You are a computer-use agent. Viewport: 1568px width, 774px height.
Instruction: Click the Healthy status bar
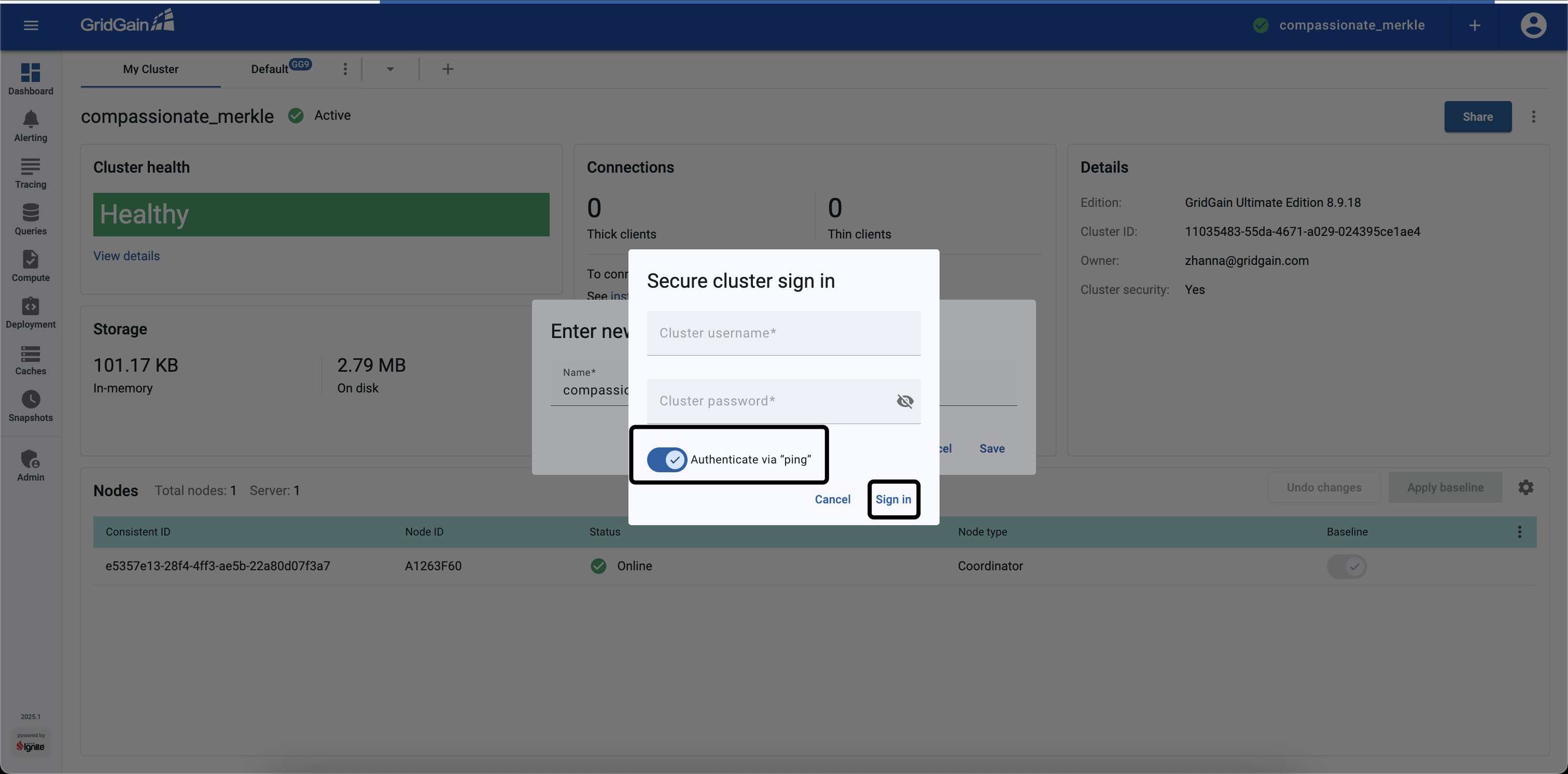[321, 214]
